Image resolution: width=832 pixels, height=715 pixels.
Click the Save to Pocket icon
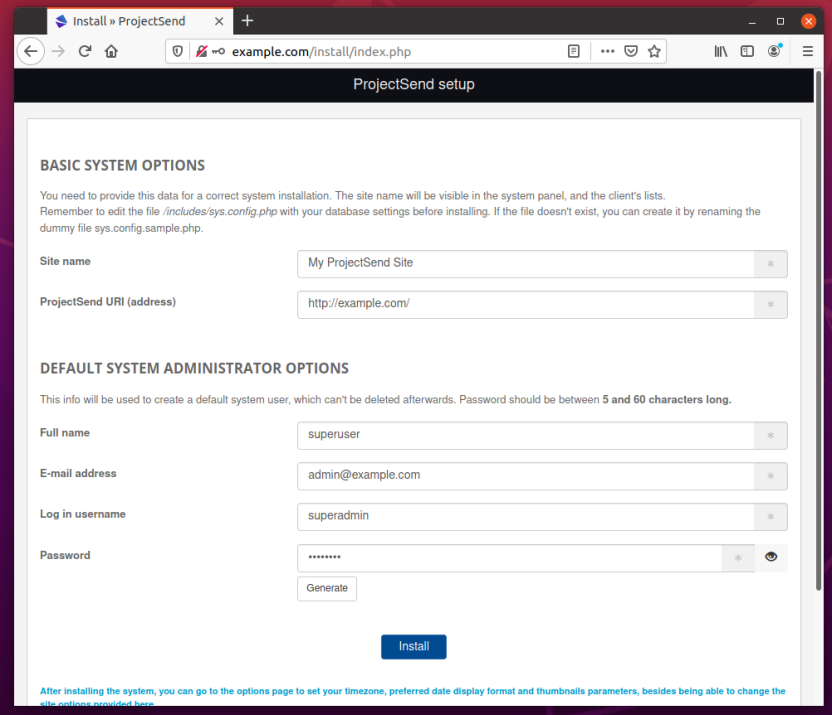[631, 52]
